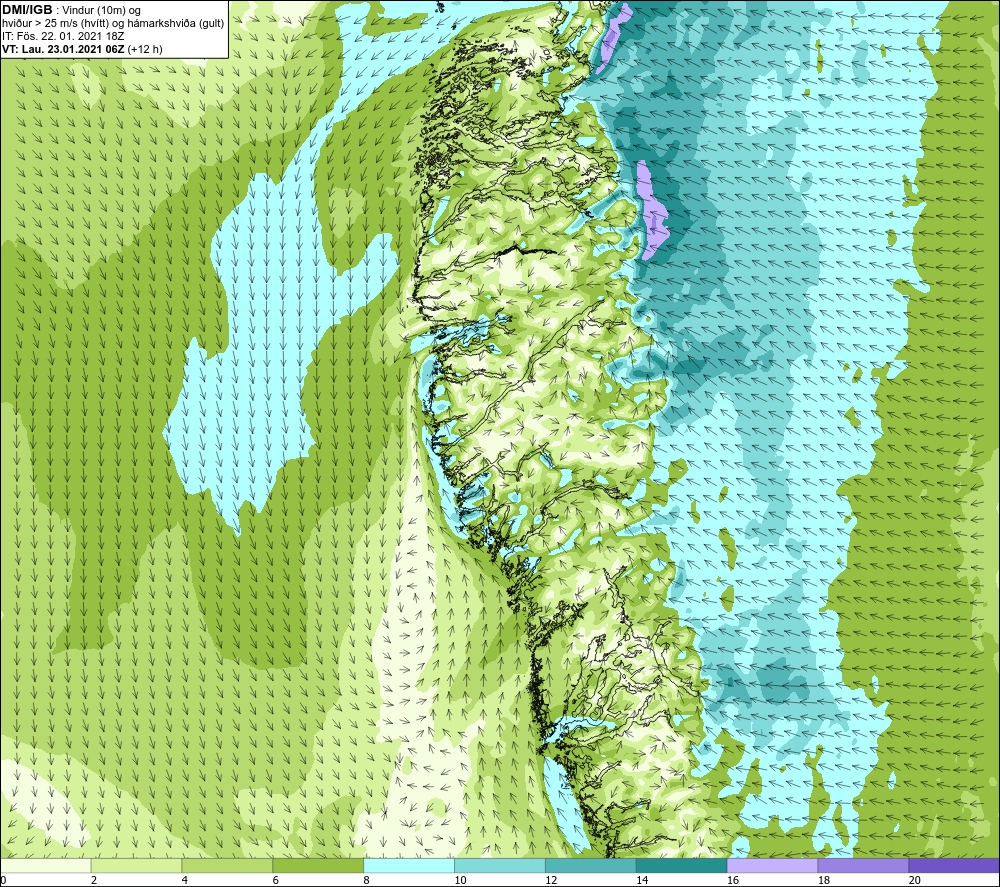Click the 'hviður > 25 m/s (hvítt)' text line

[x=113, y=24]
